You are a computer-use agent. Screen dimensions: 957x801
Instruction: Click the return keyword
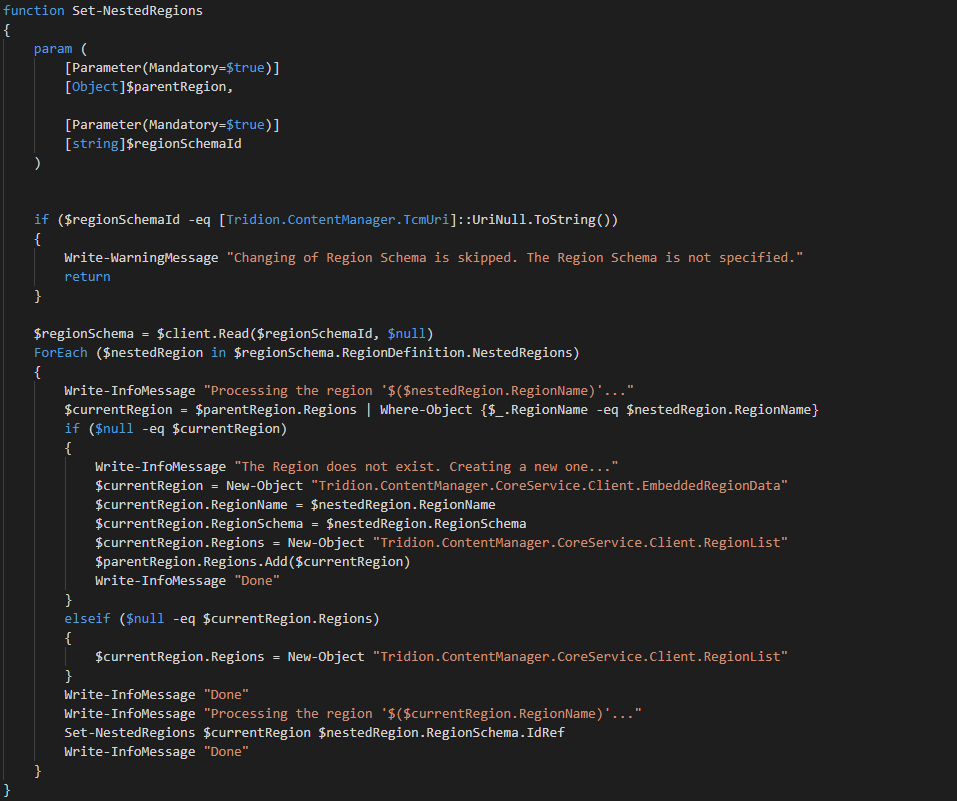click(x=87, y=277)
